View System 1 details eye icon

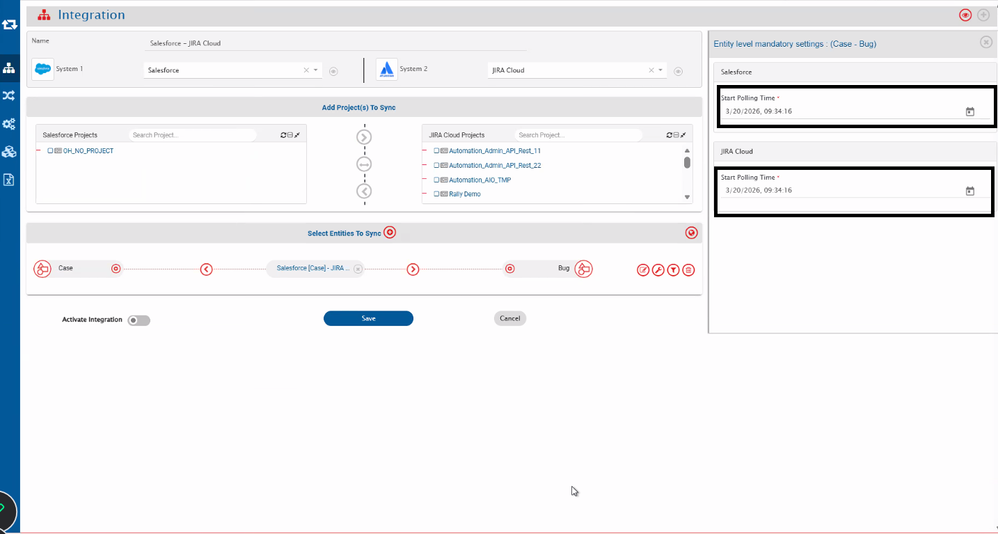tap(334, 71)
